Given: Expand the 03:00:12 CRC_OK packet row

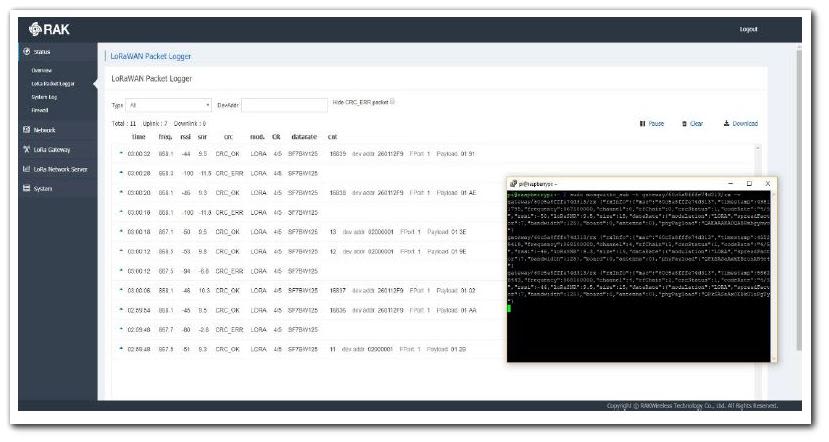Looking at the screenshot, I should [x=121, y=251].
